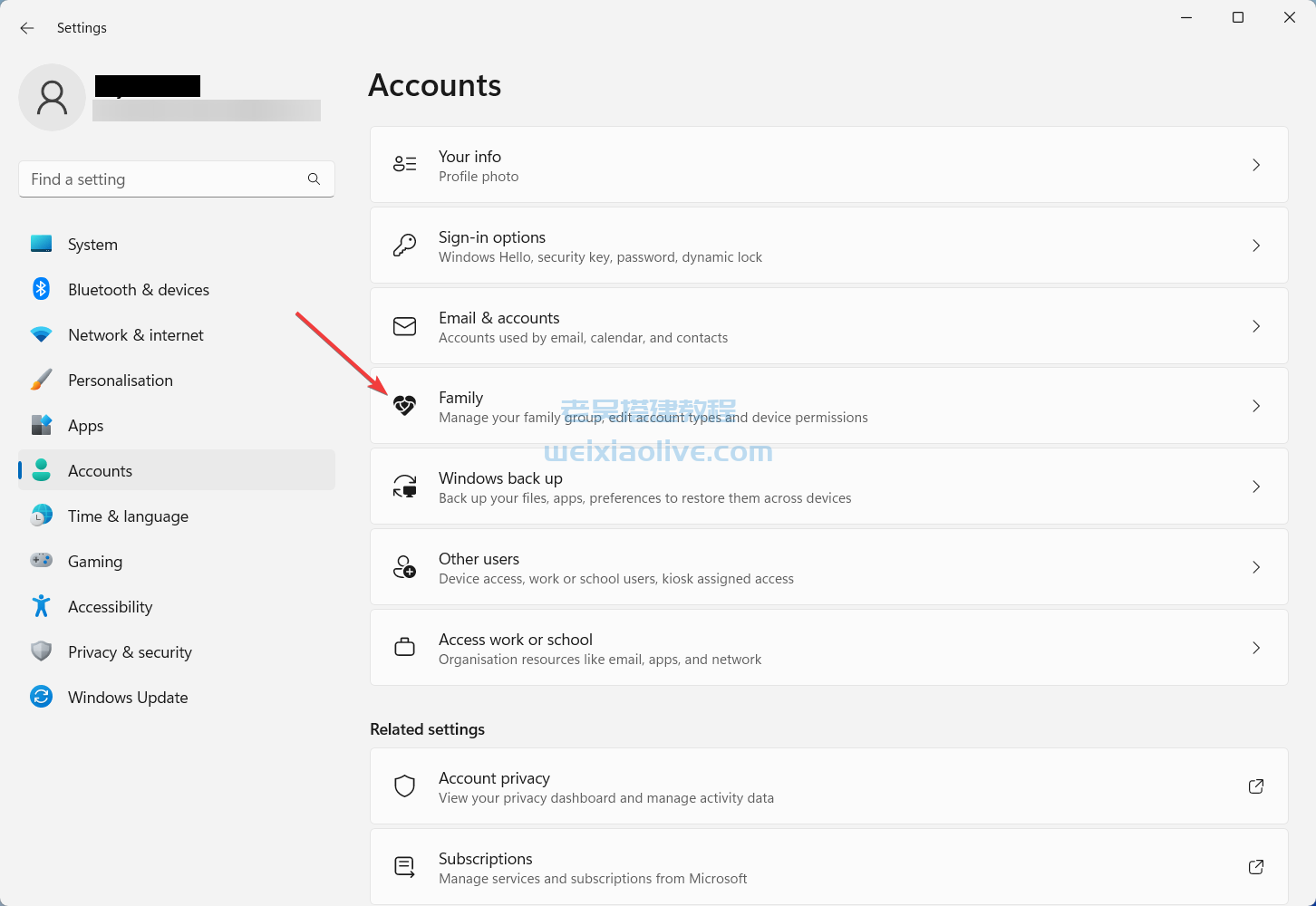
Task: Open the Personalisation label
Action: 121,381
